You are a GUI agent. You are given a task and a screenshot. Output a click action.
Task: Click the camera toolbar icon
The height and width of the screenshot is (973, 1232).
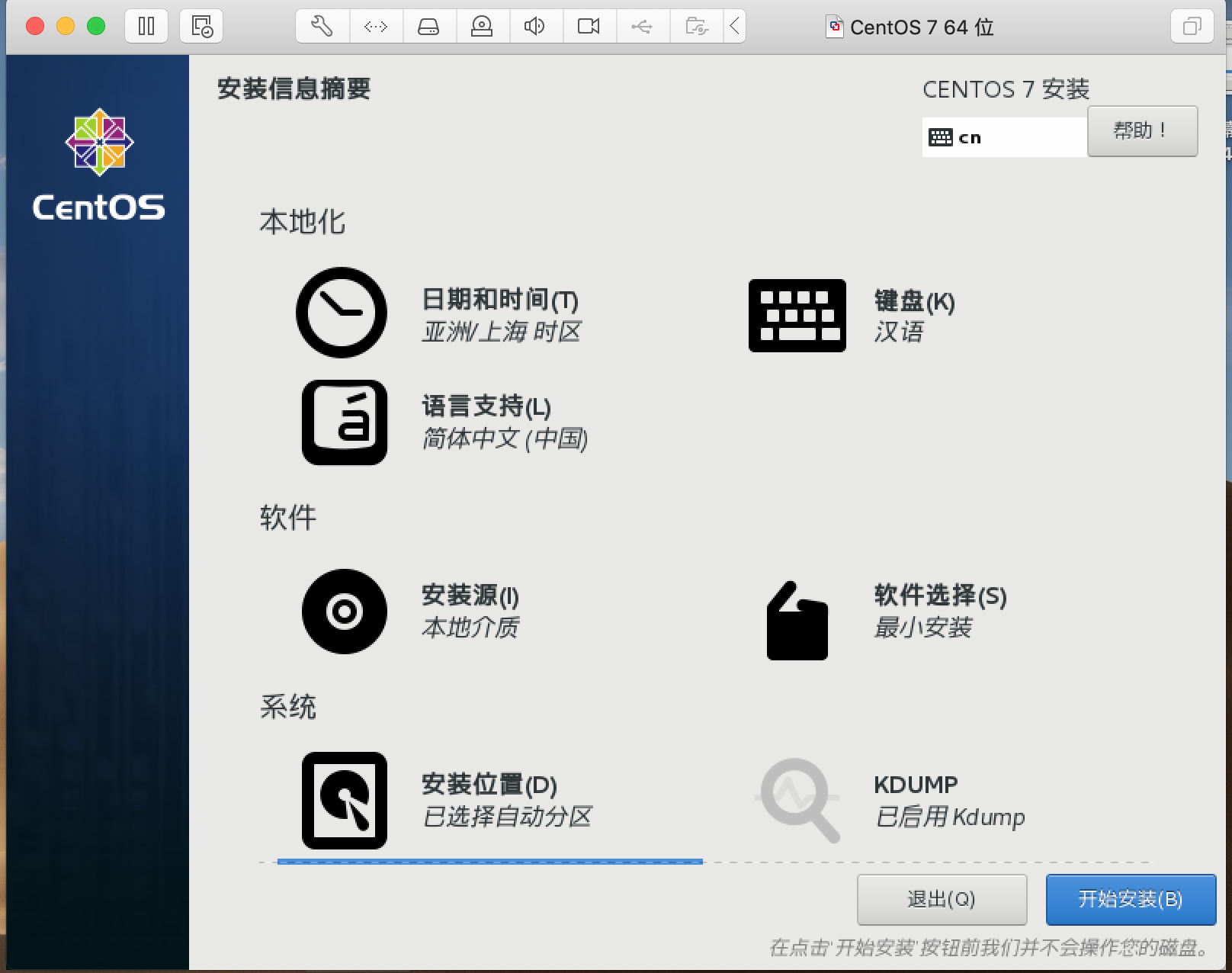pyautogui.click(x=589, y=27)
